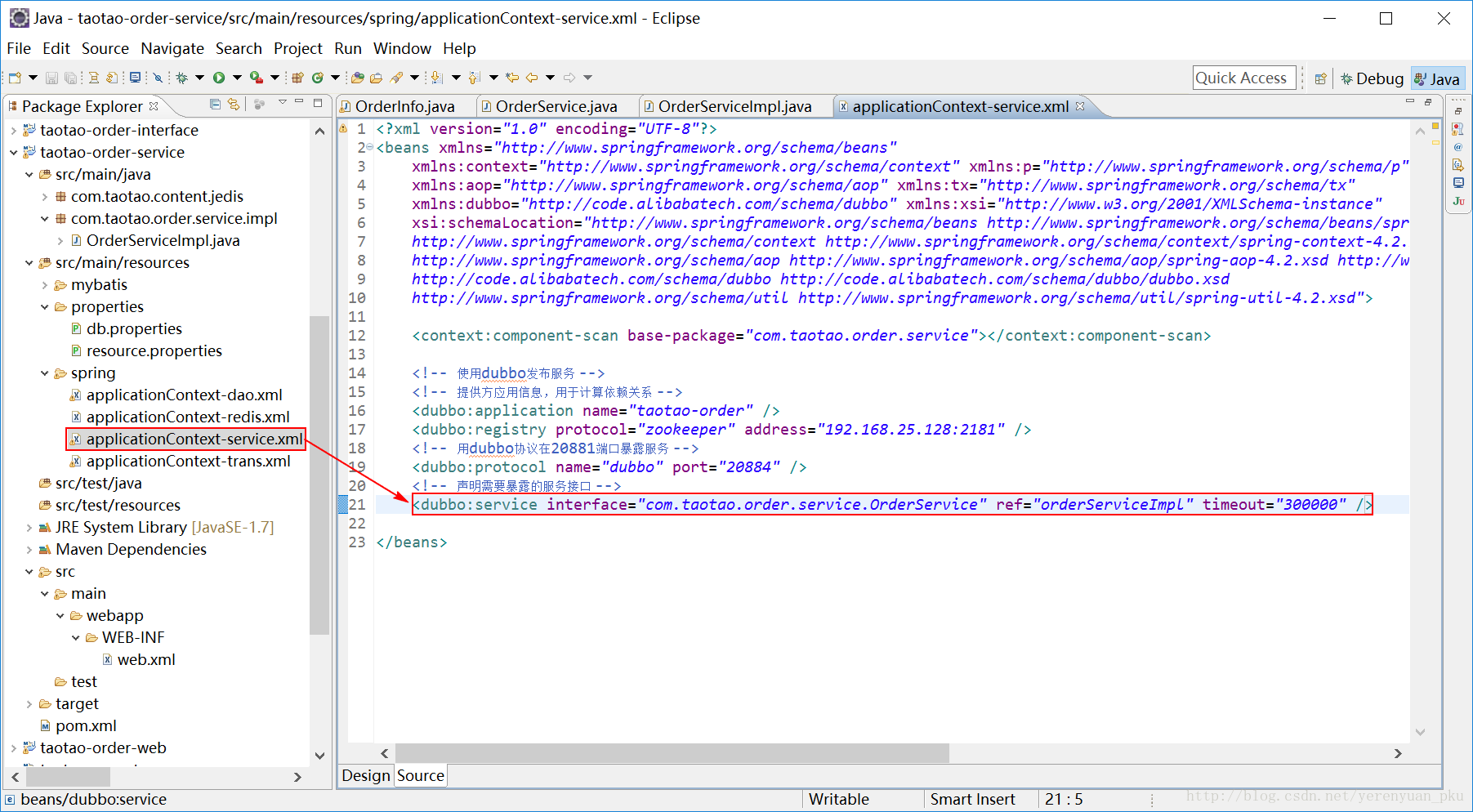Click the New Java Class toolbar icon
This screenshot has height=812, width=1473.
click(x=317, y=78)
